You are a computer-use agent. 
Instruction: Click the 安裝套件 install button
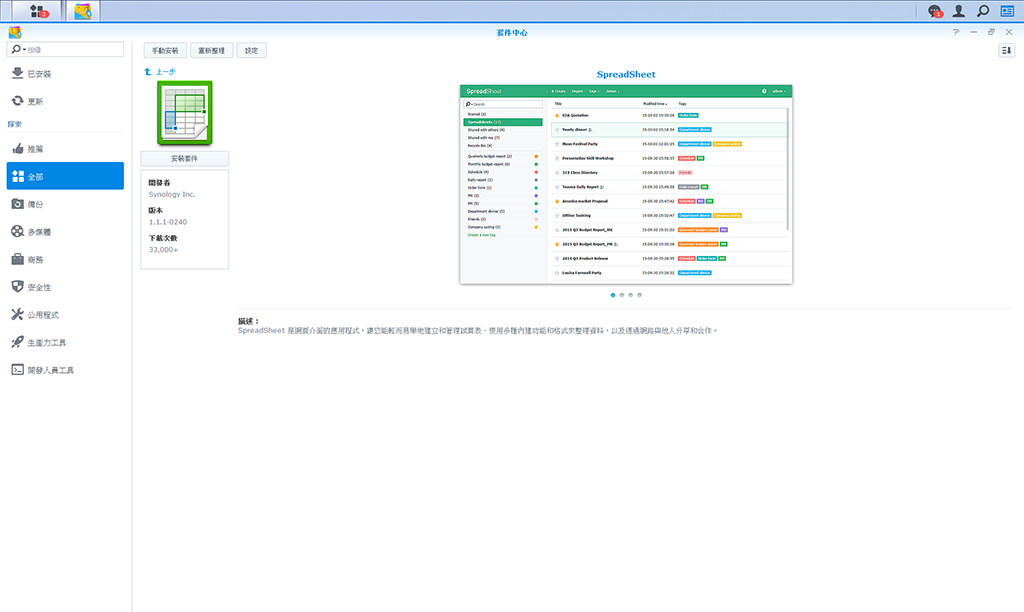[185, 159]
